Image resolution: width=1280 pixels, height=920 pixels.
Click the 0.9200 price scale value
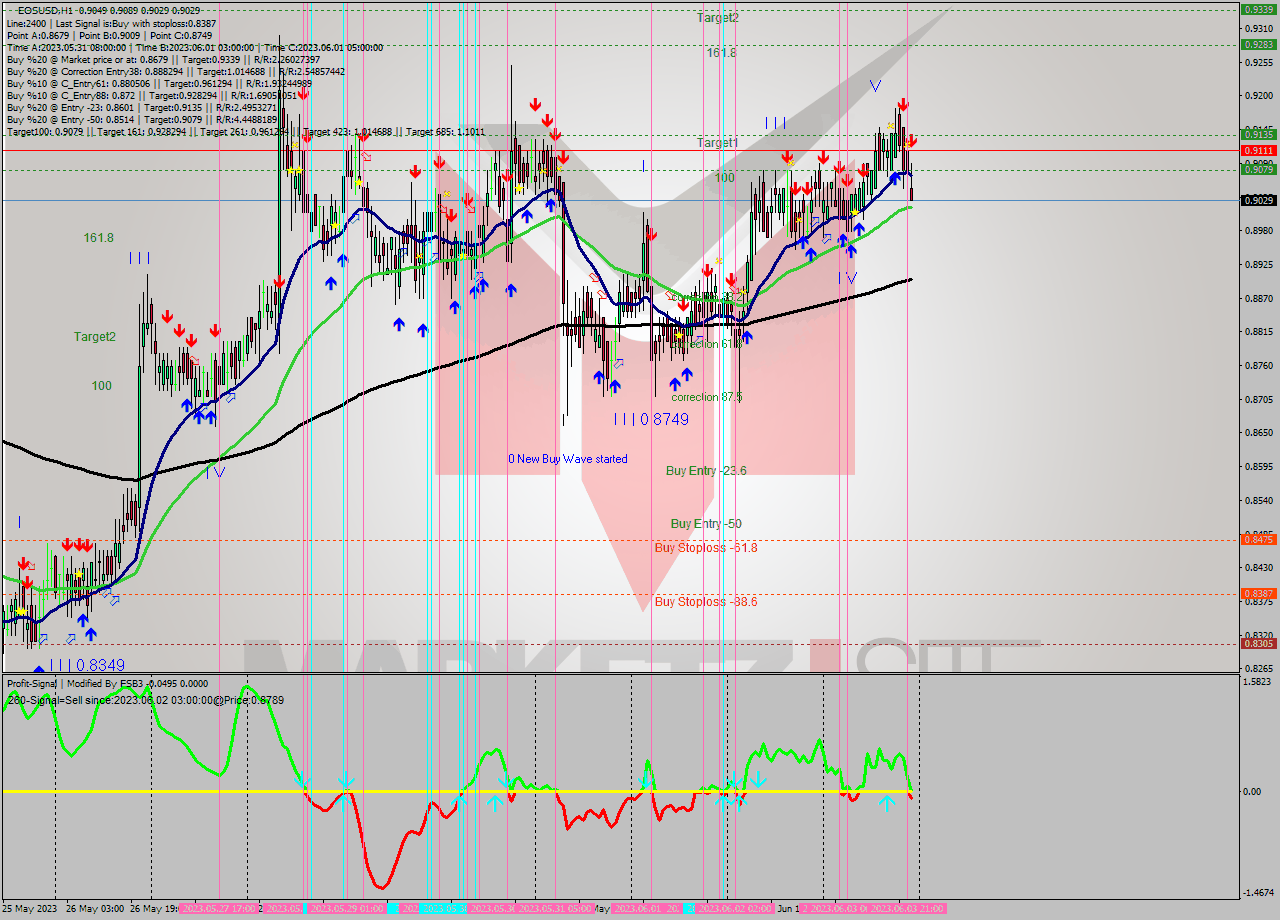pos(1258,96)
